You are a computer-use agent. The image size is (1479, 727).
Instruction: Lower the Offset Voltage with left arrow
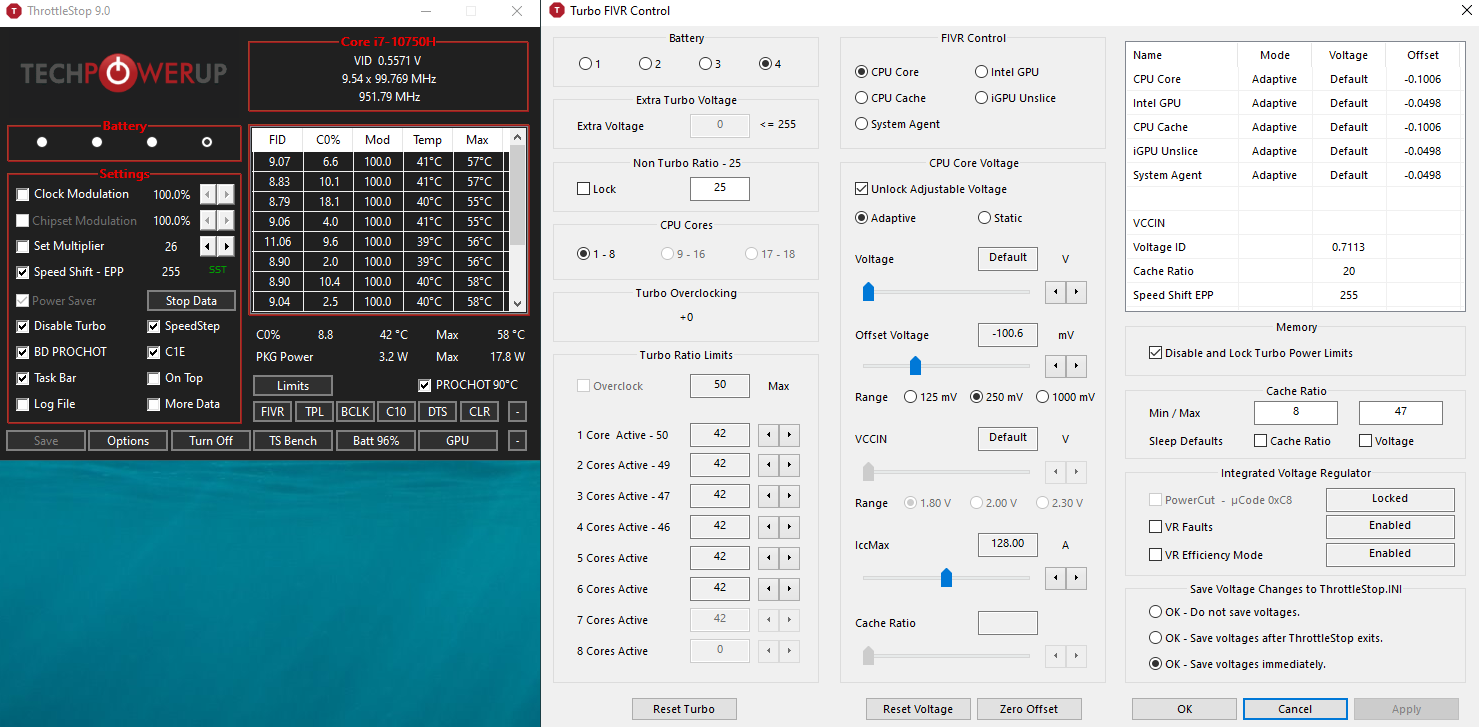tap(1054, 366)
